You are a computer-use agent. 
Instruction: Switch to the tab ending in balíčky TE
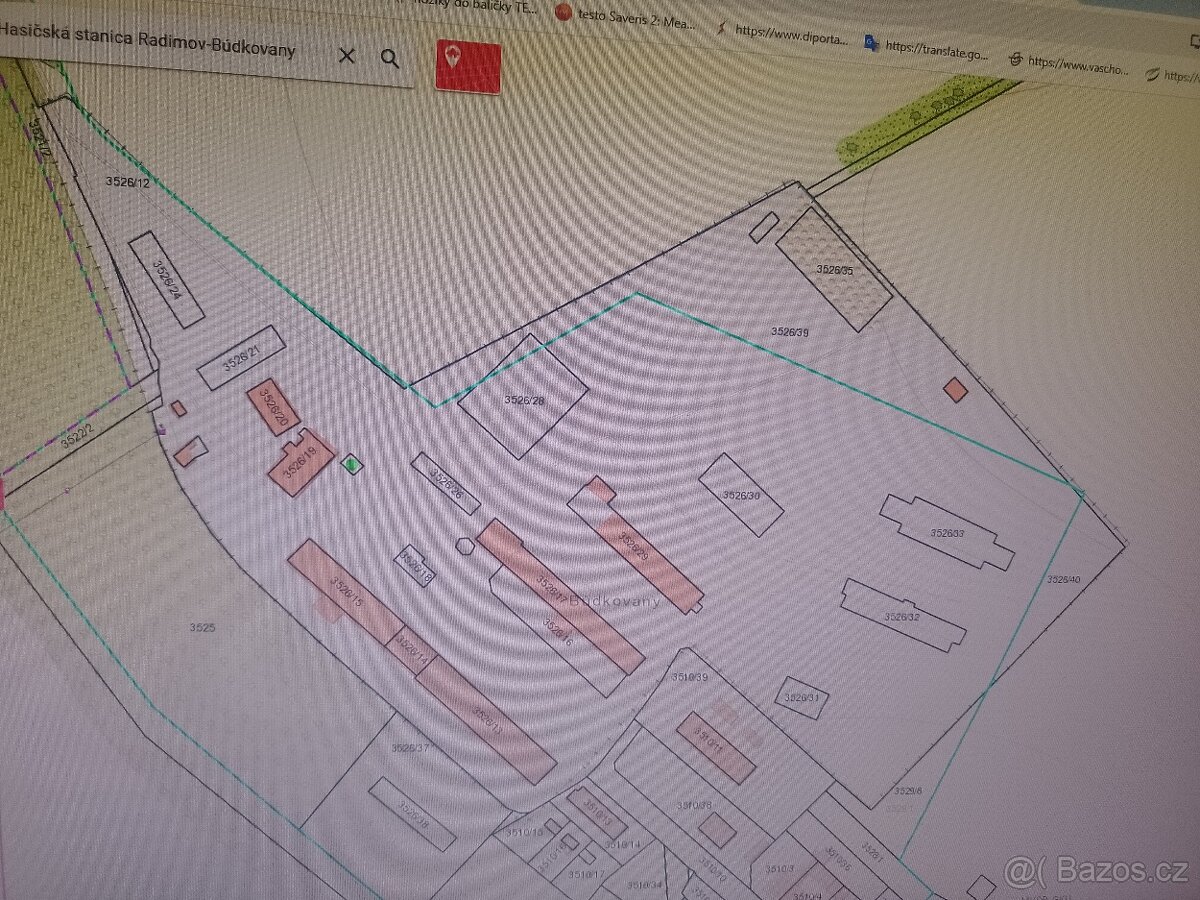[480, 8]
